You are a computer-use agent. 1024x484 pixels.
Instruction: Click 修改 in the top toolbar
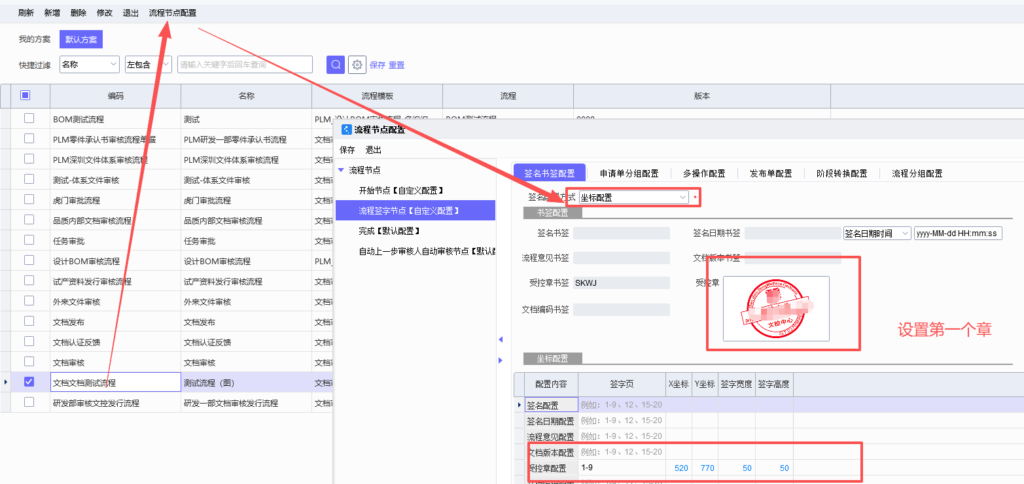(104, 12)
